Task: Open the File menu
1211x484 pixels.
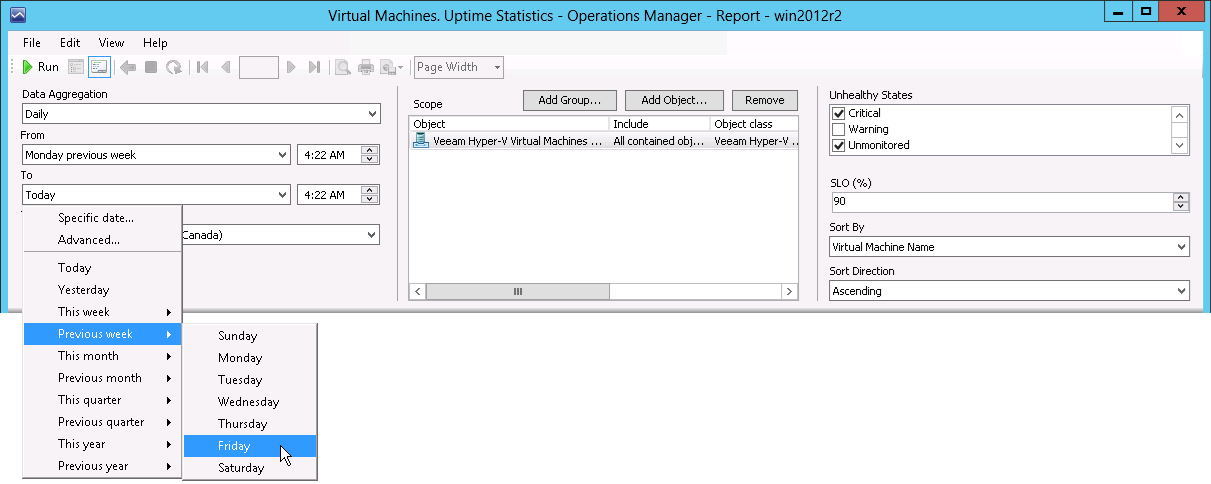Action: [31, 43]
